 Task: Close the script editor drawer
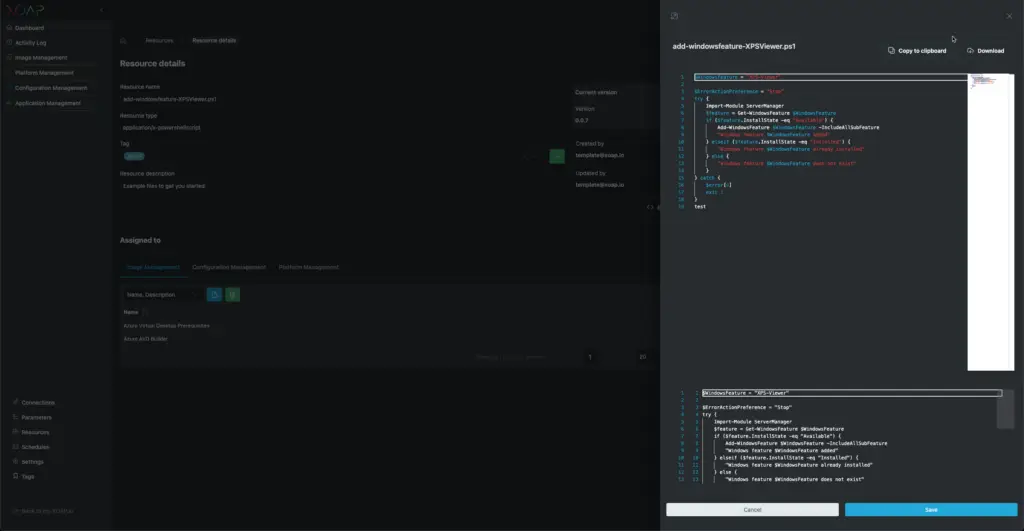[x=1009, y=16]
